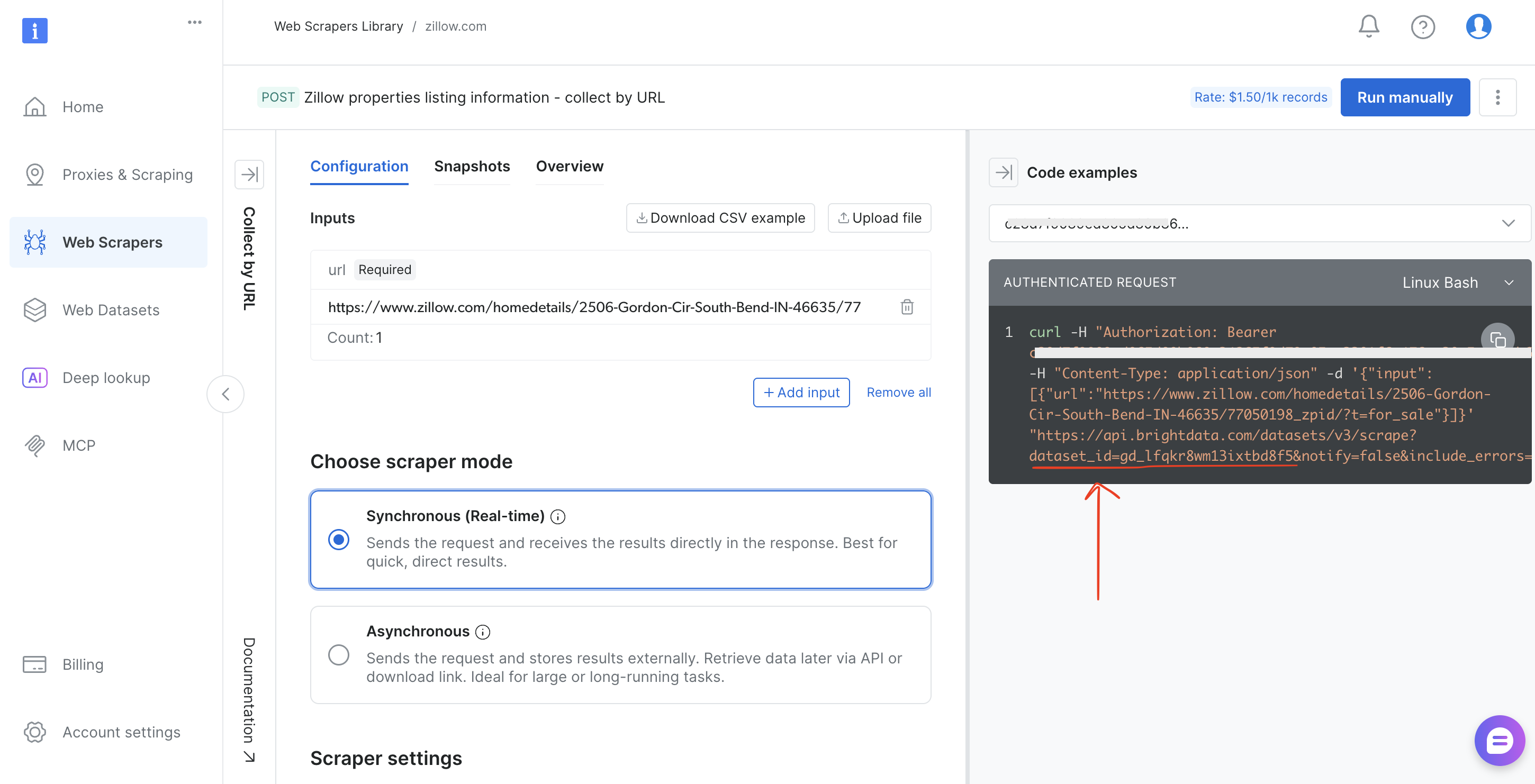1535x784 pixels.
Task: Open the chat support widget
Action: pyautogui.click(x=1499, y=741)
